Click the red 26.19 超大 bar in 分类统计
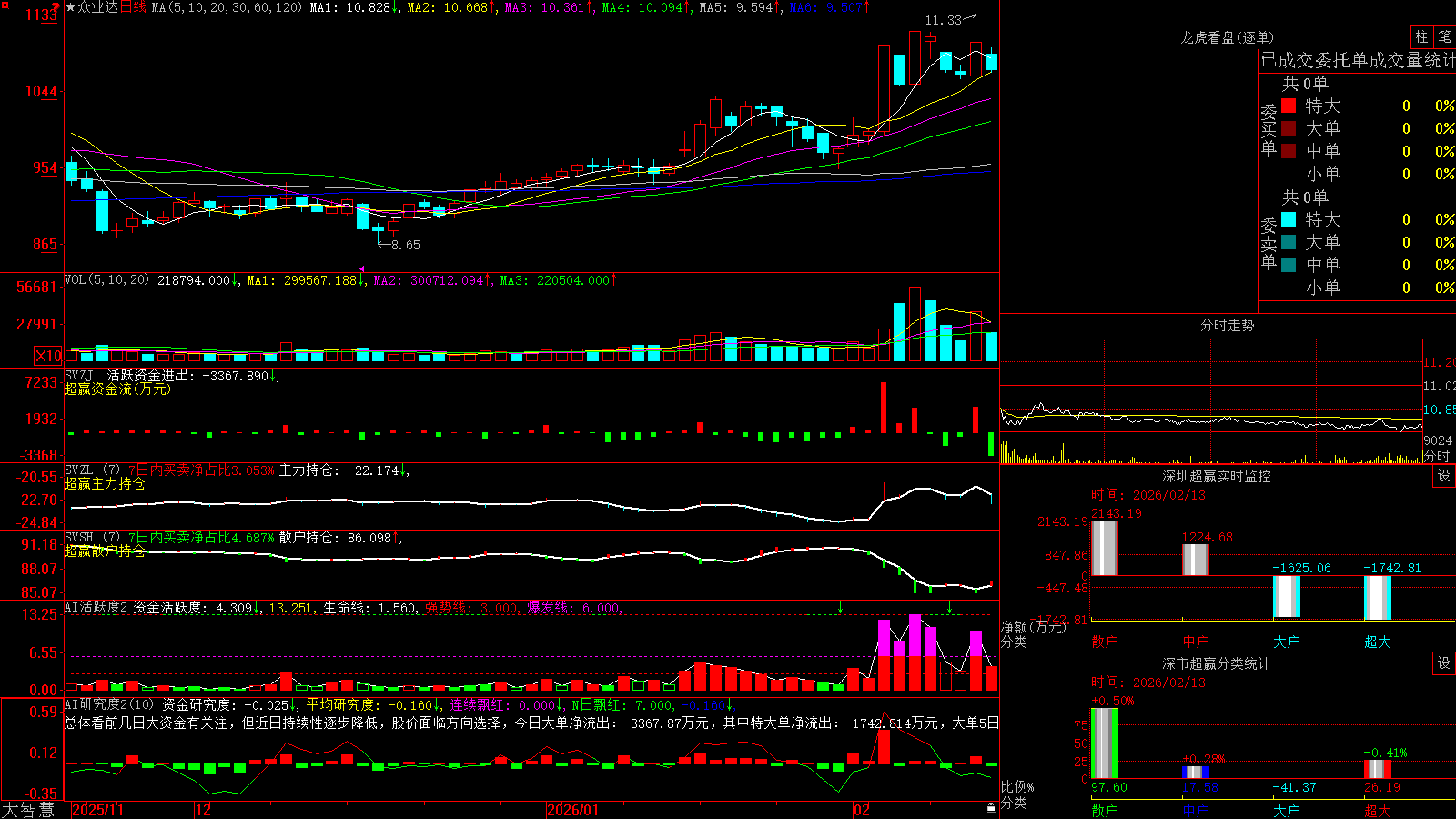This screenshot has height=819, width=1456. (1378, 770)
